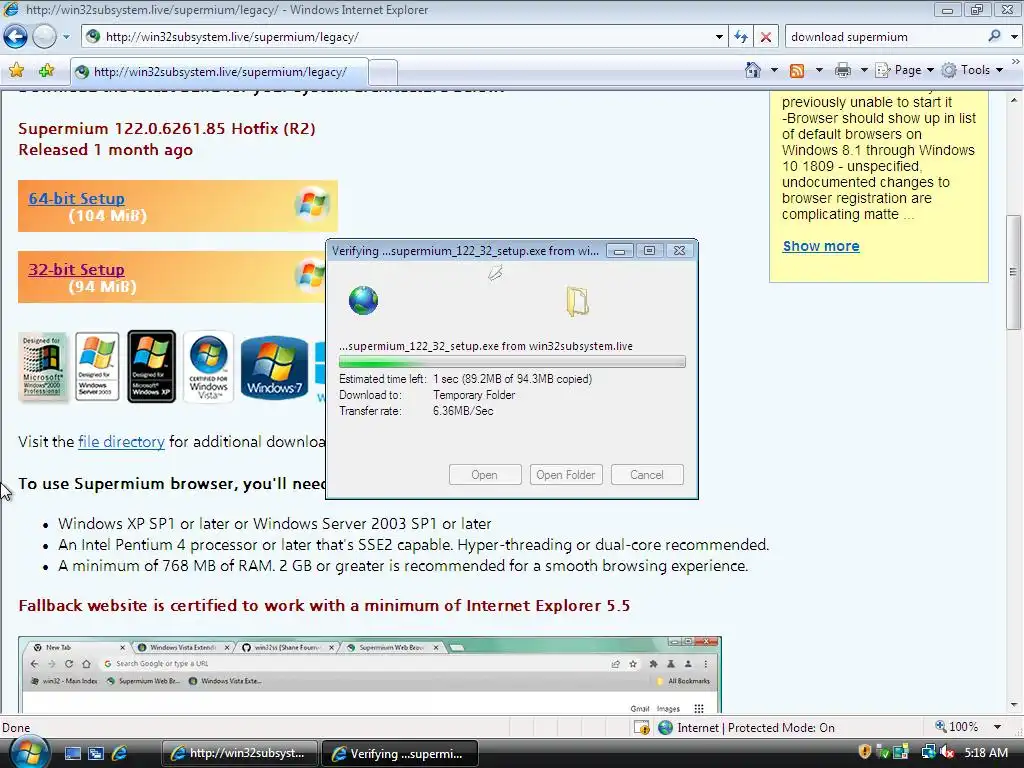The image size is (1024, 768).
Task: Open the file directory link
Action: (x=121, y=442)
